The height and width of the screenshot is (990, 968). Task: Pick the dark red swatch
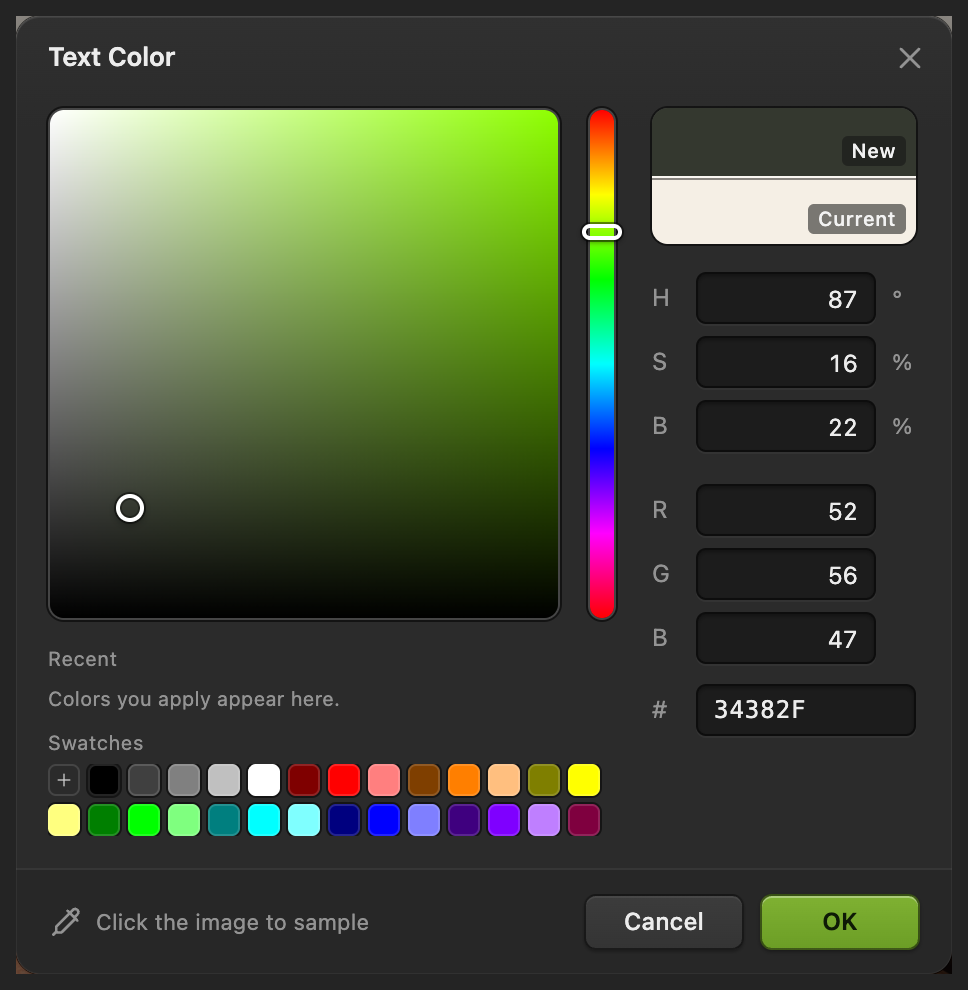click(x=304, y=780)
